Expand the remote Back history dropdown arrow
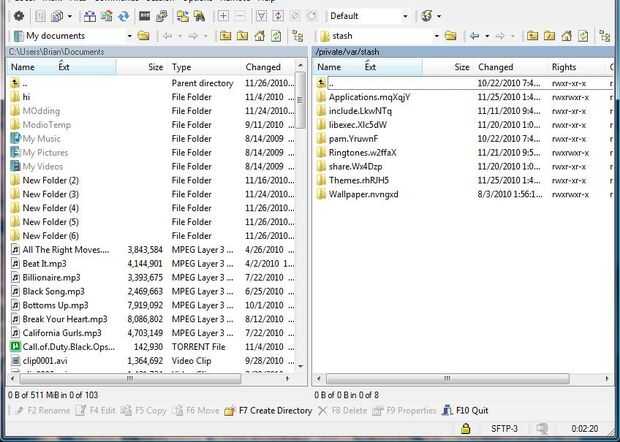This screenshot has height=442, width=620. [x=487, y=36]
